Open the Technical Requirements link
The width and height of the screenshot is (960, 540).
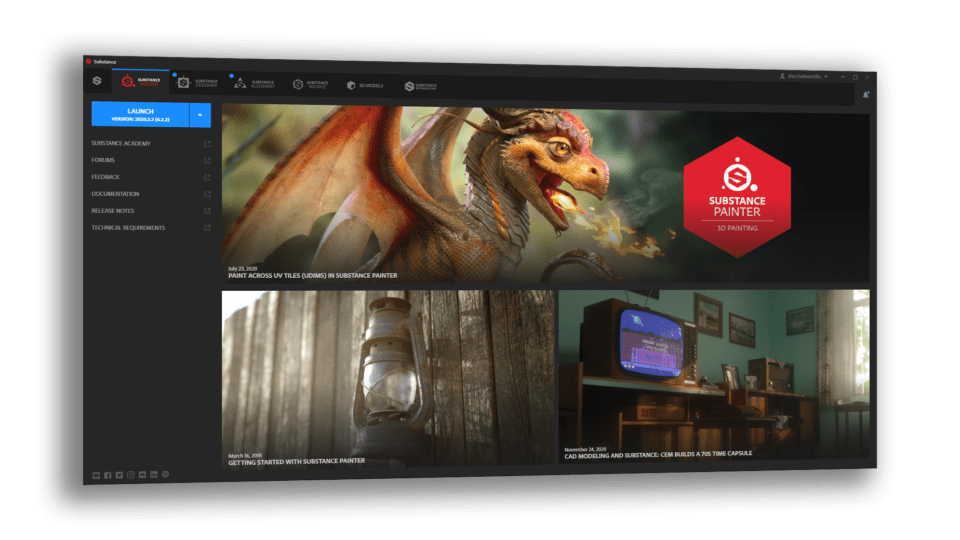128,228
